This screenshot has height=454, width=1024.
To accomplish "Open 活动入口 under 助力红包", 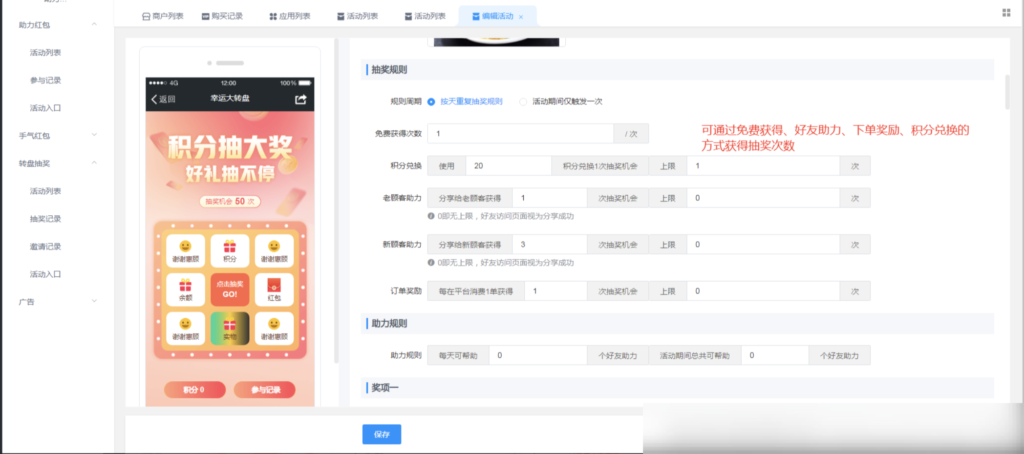I will tap(46, 108).
